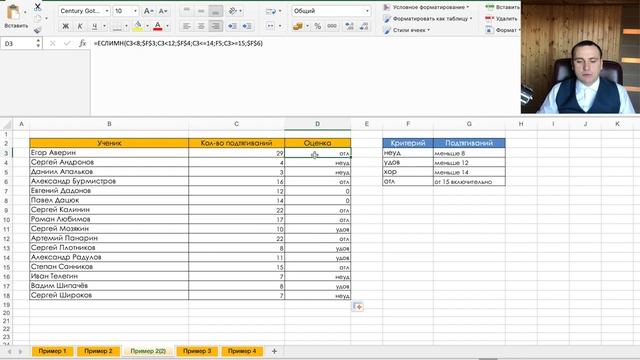
Task: Click into the formula bar ЕСЛИМН formula
Action: pos(178,43)
